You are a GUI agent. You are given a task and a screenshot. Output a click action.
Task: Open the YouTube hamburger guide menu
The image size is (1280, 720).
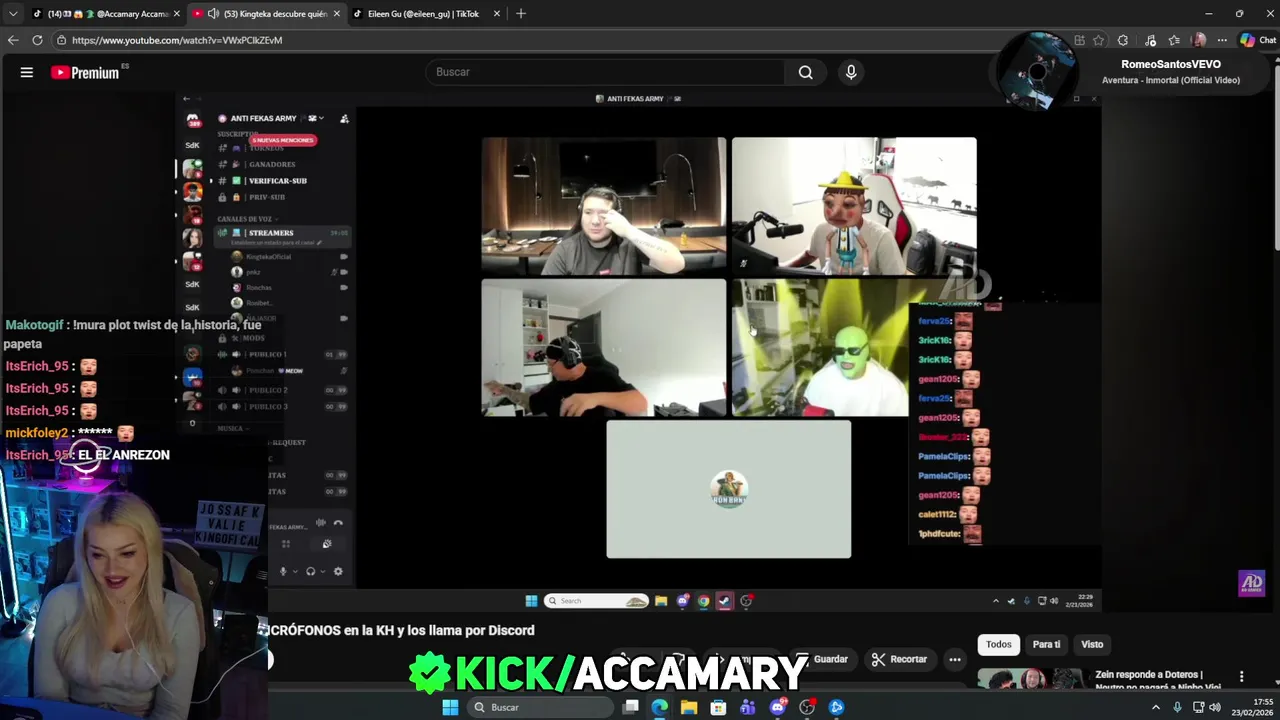click(27, 72)
